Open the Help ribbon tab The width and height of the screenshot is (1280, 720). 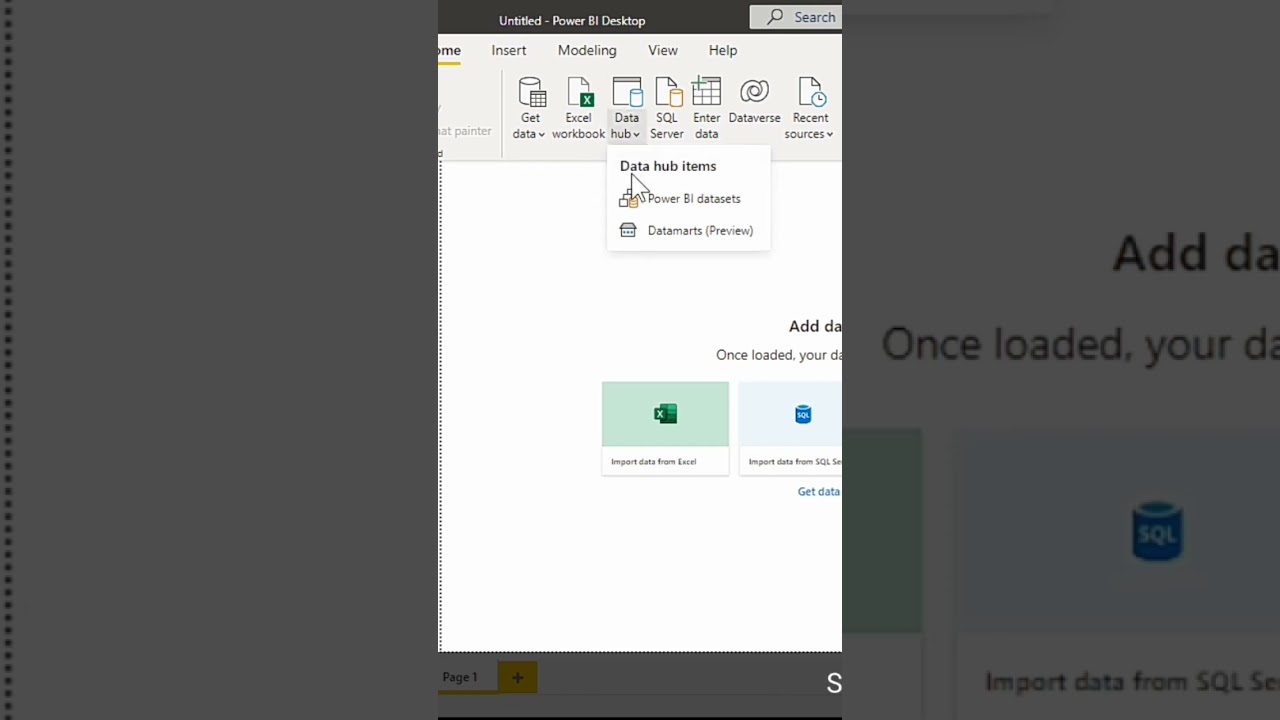pyautogui.click(x=723, y=50)
